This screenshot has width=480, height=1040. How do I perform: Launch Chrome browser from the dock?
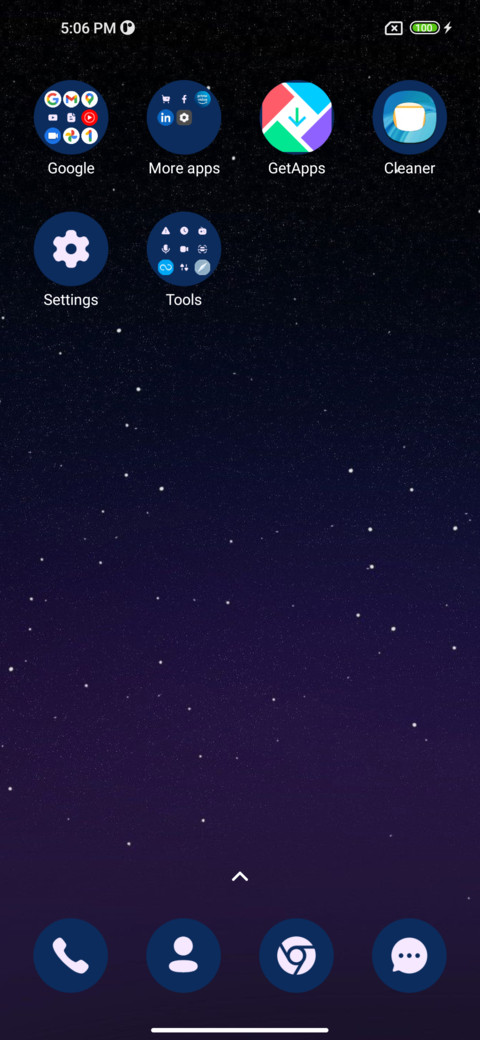coord(296,955)
